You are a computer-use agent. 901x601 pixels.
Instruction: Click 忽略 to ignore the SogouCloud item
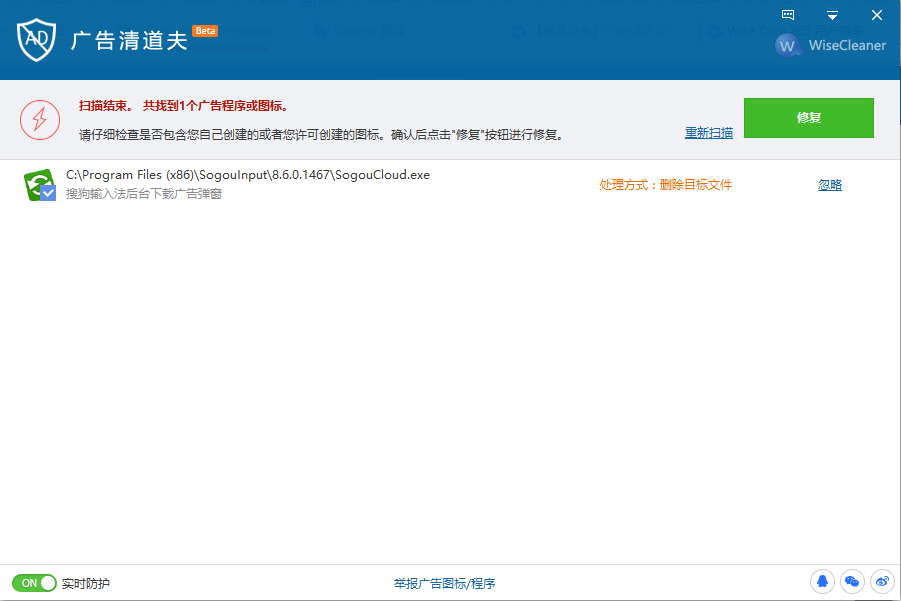point(830,185)
